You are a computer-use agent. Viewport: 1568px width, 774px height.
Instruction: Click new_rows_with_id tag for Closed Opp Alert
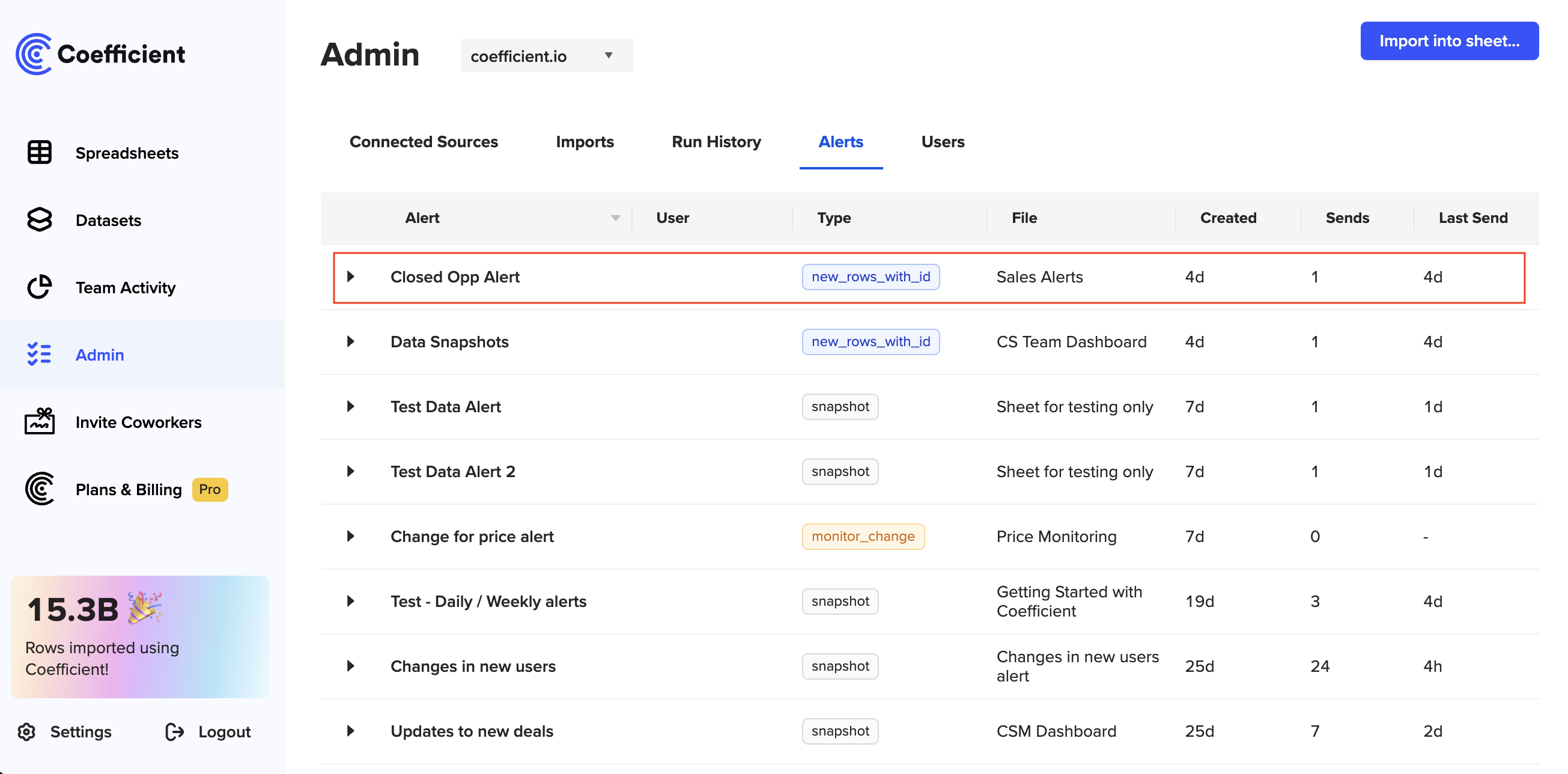[x=871, y=276]
